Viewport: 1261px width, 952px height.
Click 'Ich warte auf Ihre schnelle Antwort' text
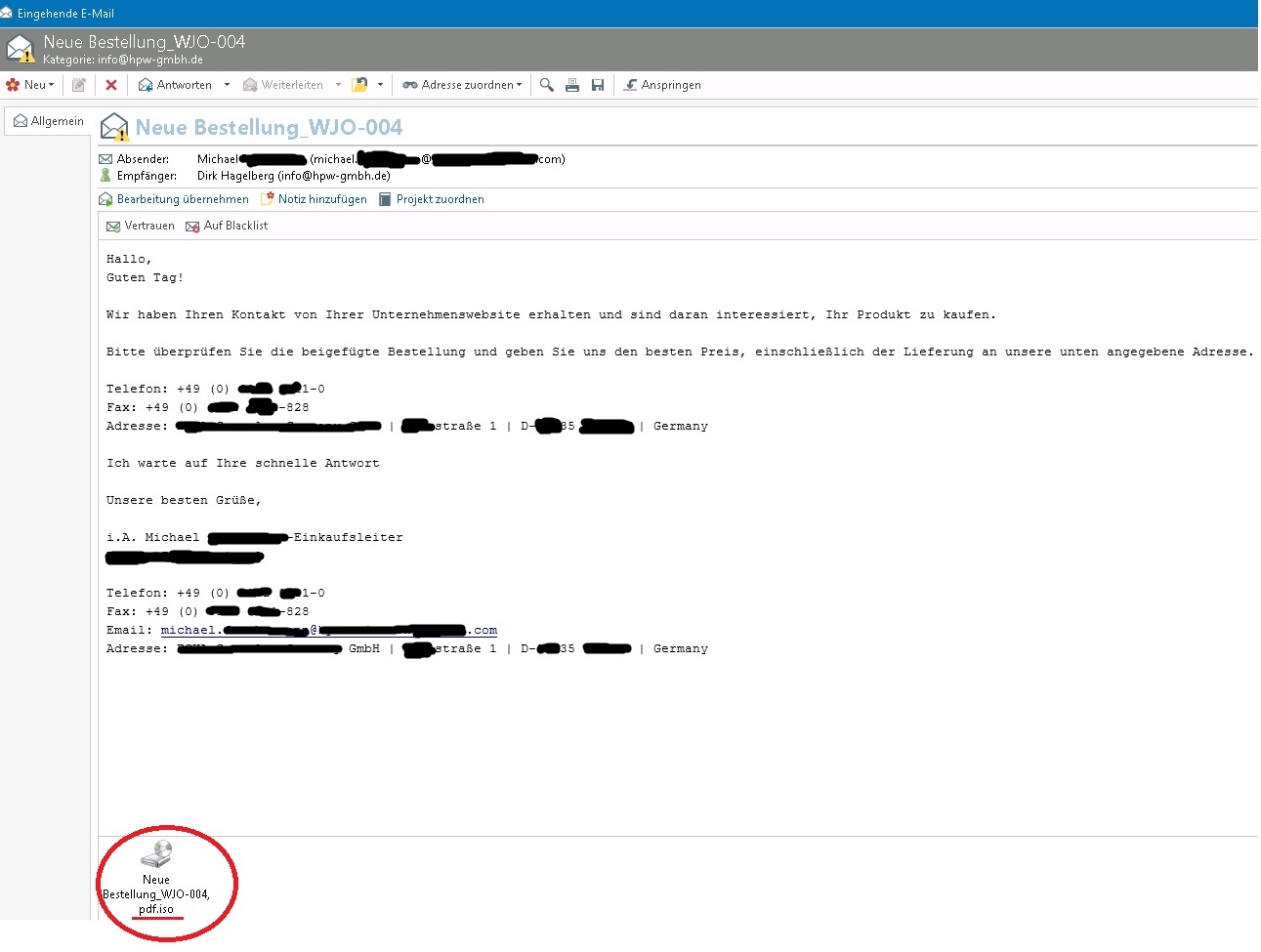(243, 464)
